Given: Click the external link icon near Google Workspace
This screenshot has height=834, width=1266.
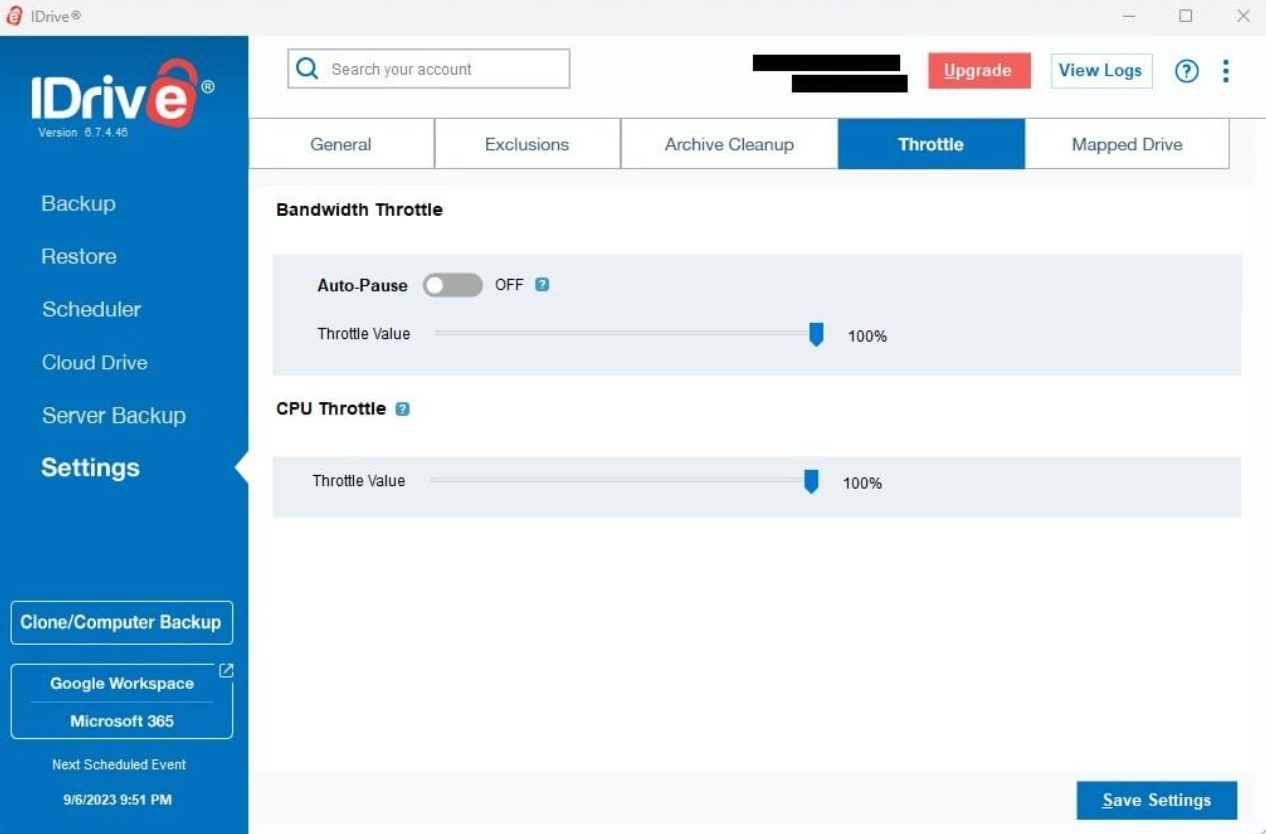Looking at the screenshot, I should [226, 671].
